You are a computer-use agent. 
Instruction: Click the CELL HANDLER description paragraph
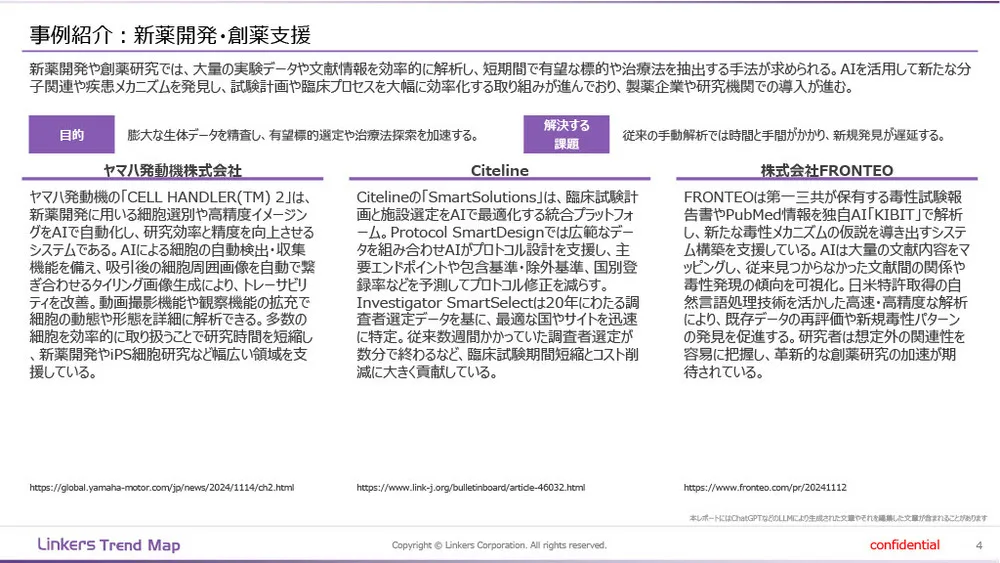(x=172, y=285)
